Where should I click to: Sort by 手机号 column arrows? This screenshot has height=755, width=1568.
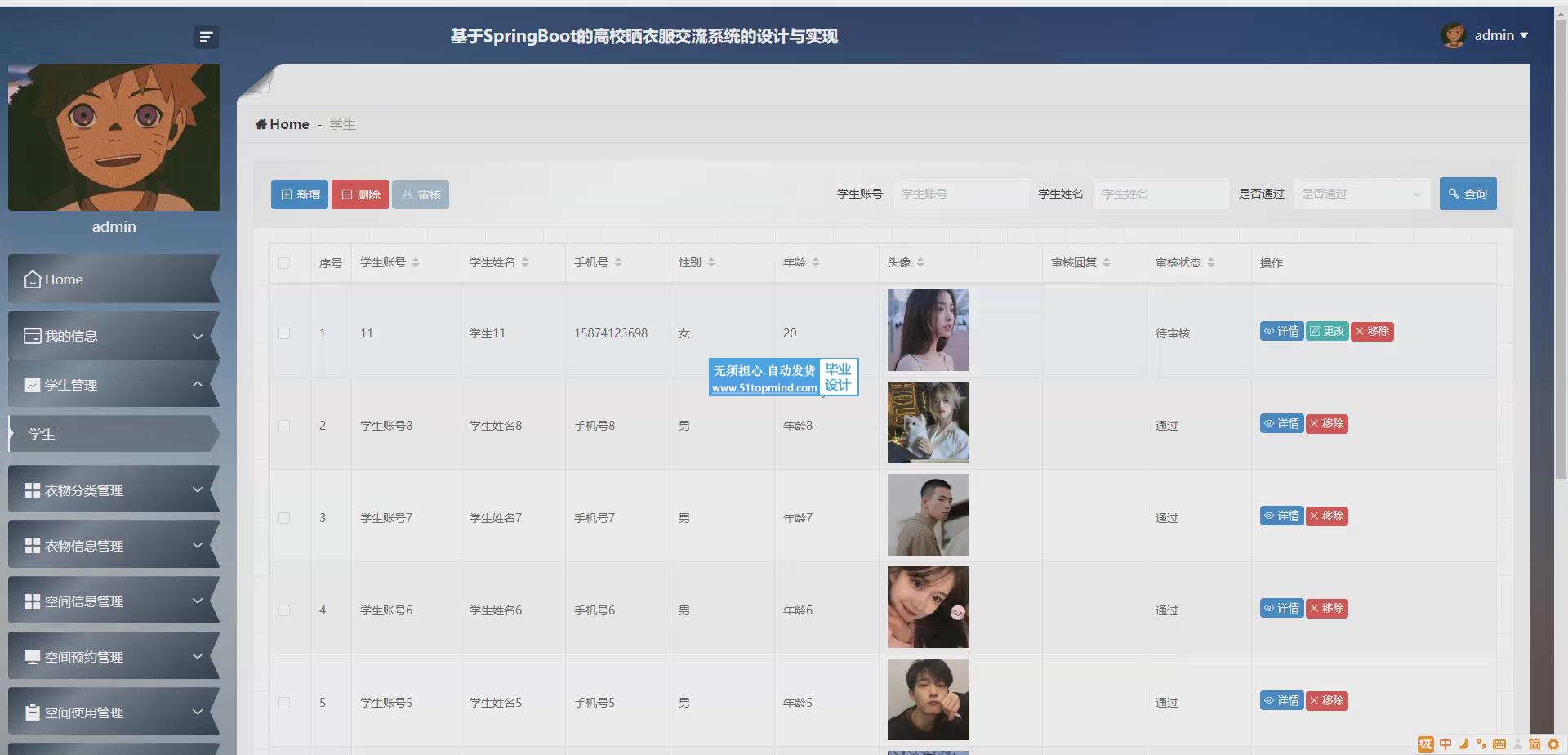pos(618,262)
